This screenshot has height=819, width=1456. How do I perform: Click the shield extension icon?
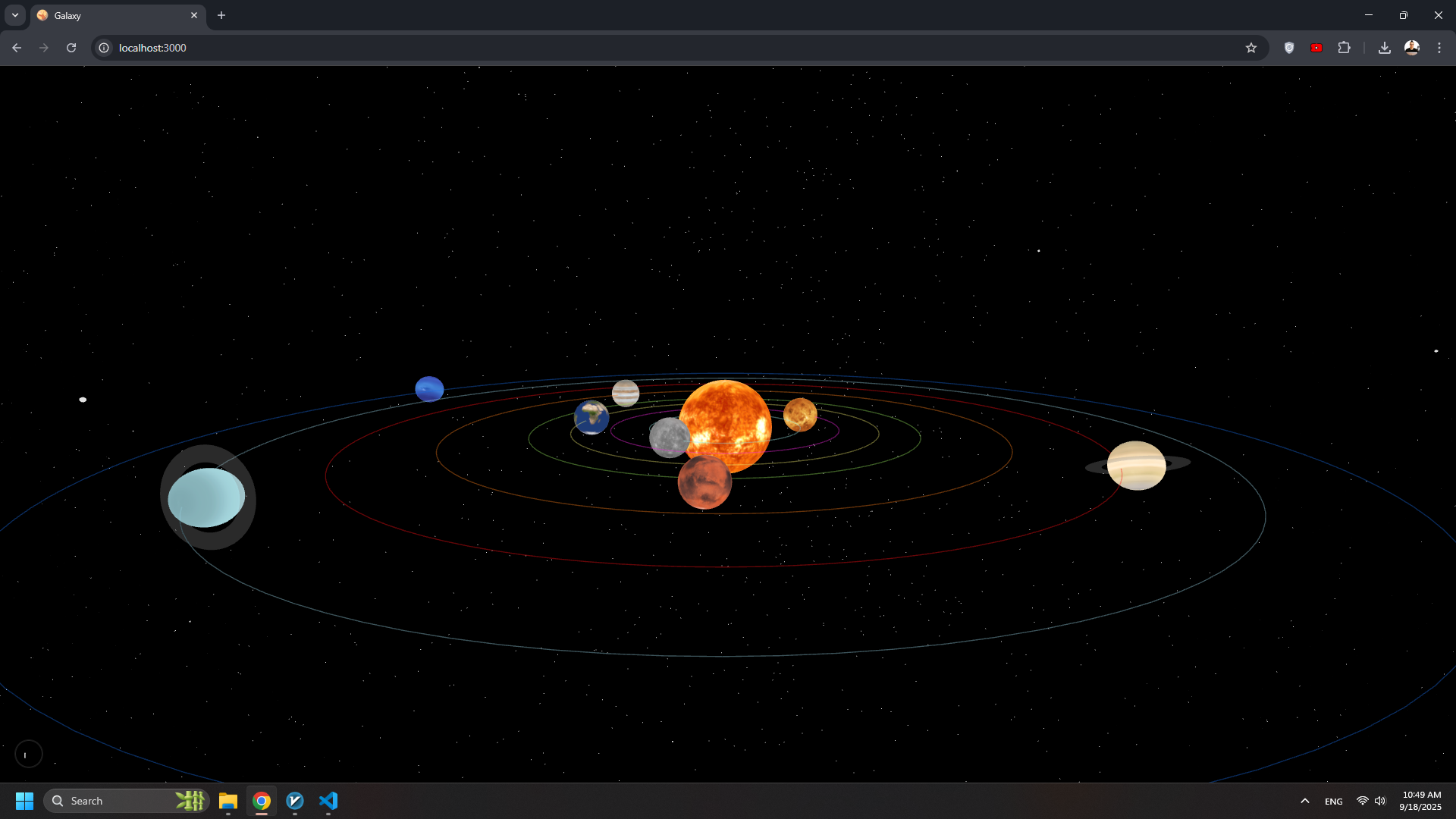click(1289, 48)
